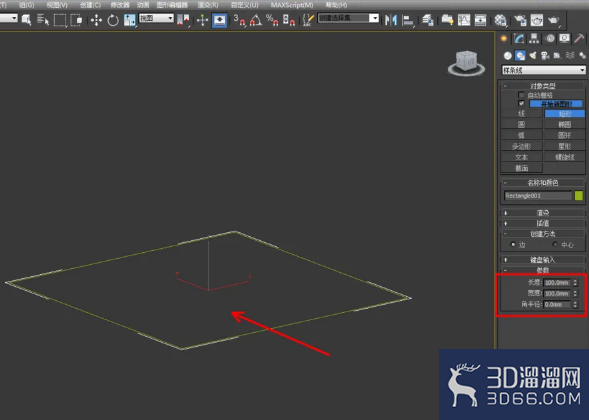Select the Select Object tool icon

point(26,20)
